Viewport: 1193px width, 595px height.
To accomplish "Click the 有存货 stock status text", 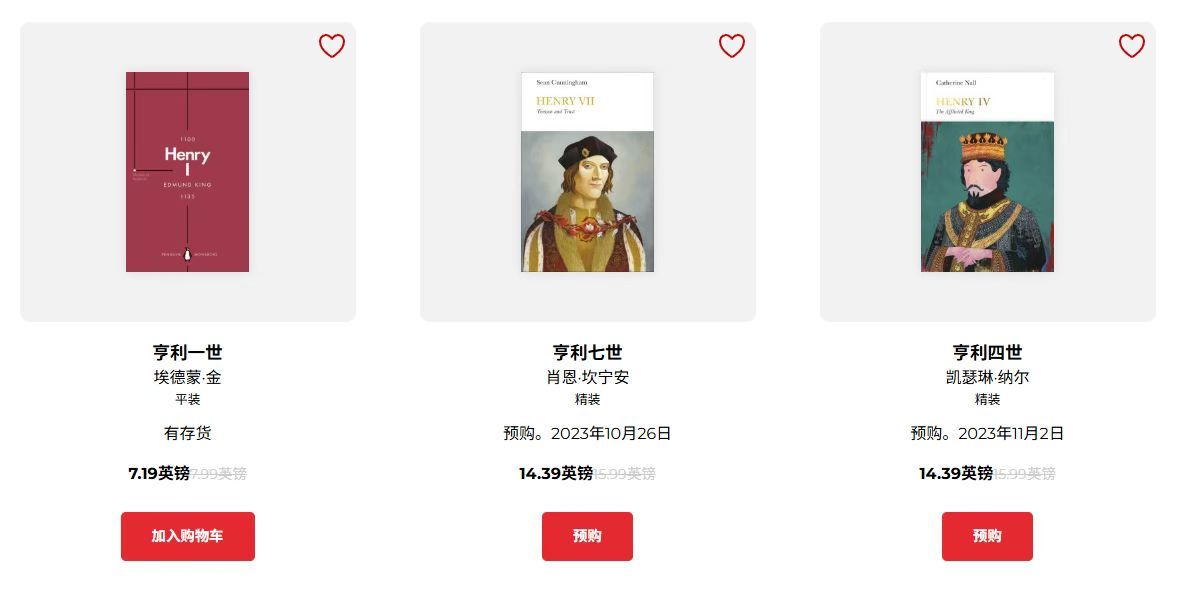I will click(188, 434).
